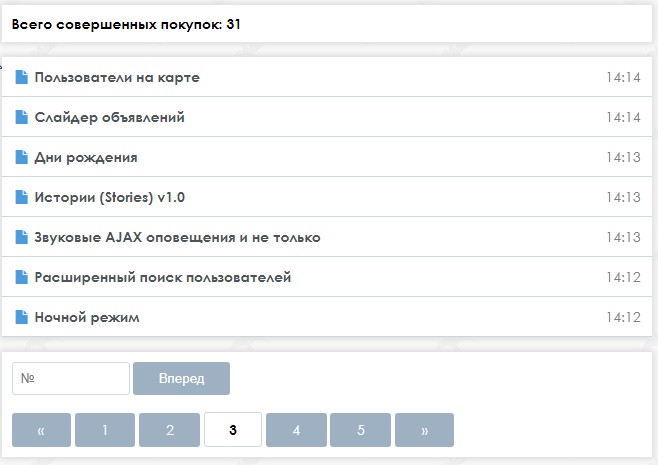Click file icon beside Звуковые AJAX оповещения

[x=21, y=237]
